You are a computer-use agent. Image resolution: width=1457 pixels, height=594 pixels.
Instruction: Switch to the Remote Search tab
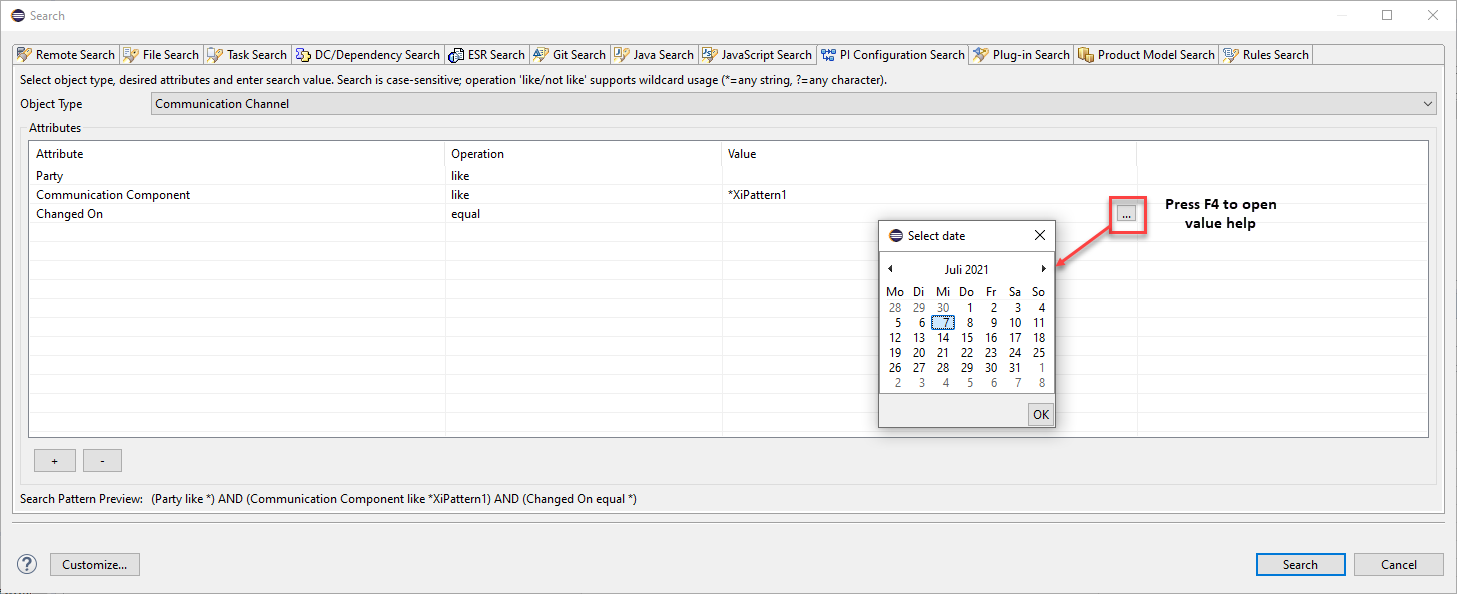65,54
